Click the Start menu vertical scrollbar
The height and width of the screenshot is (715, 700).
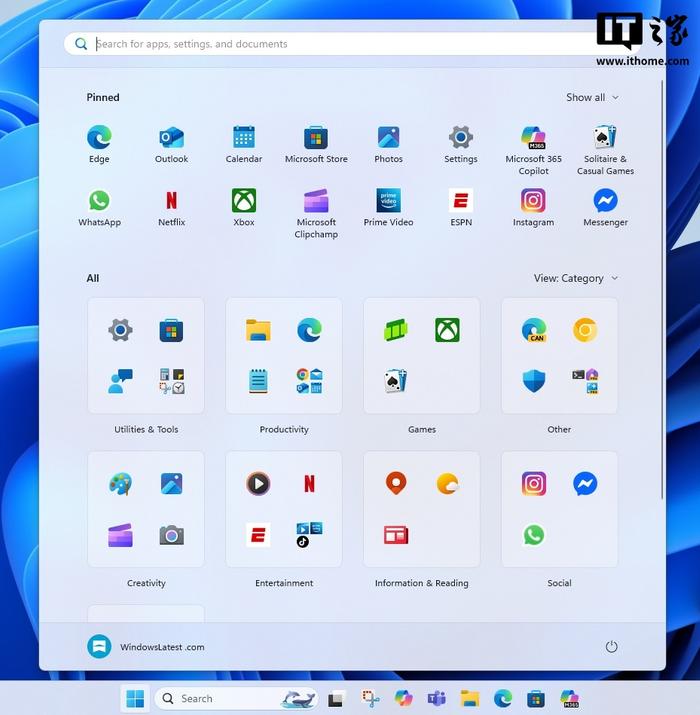[662, 290]
